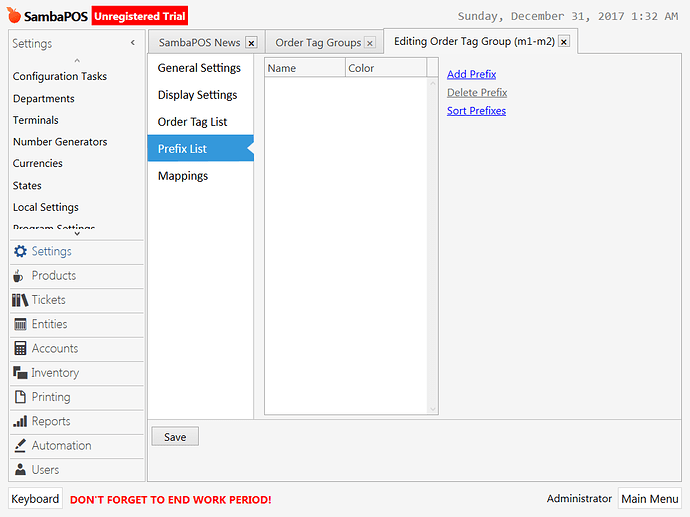Viewport: 690px width, 517px height.
Task: Open the Accounts module label
Action: [x=55, y=348]
